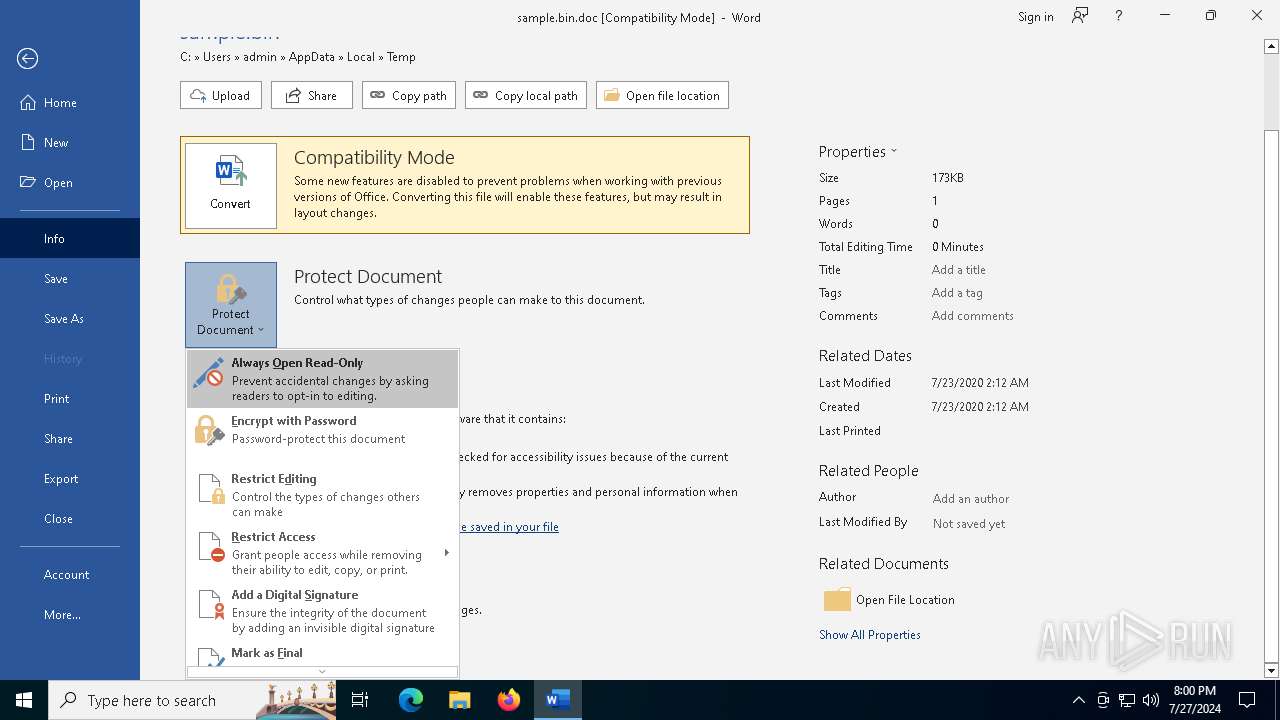Open File Location under Related Documents
Image resolution: width=1280 pixels, height=720 pixels.
(x=890, y=600)
